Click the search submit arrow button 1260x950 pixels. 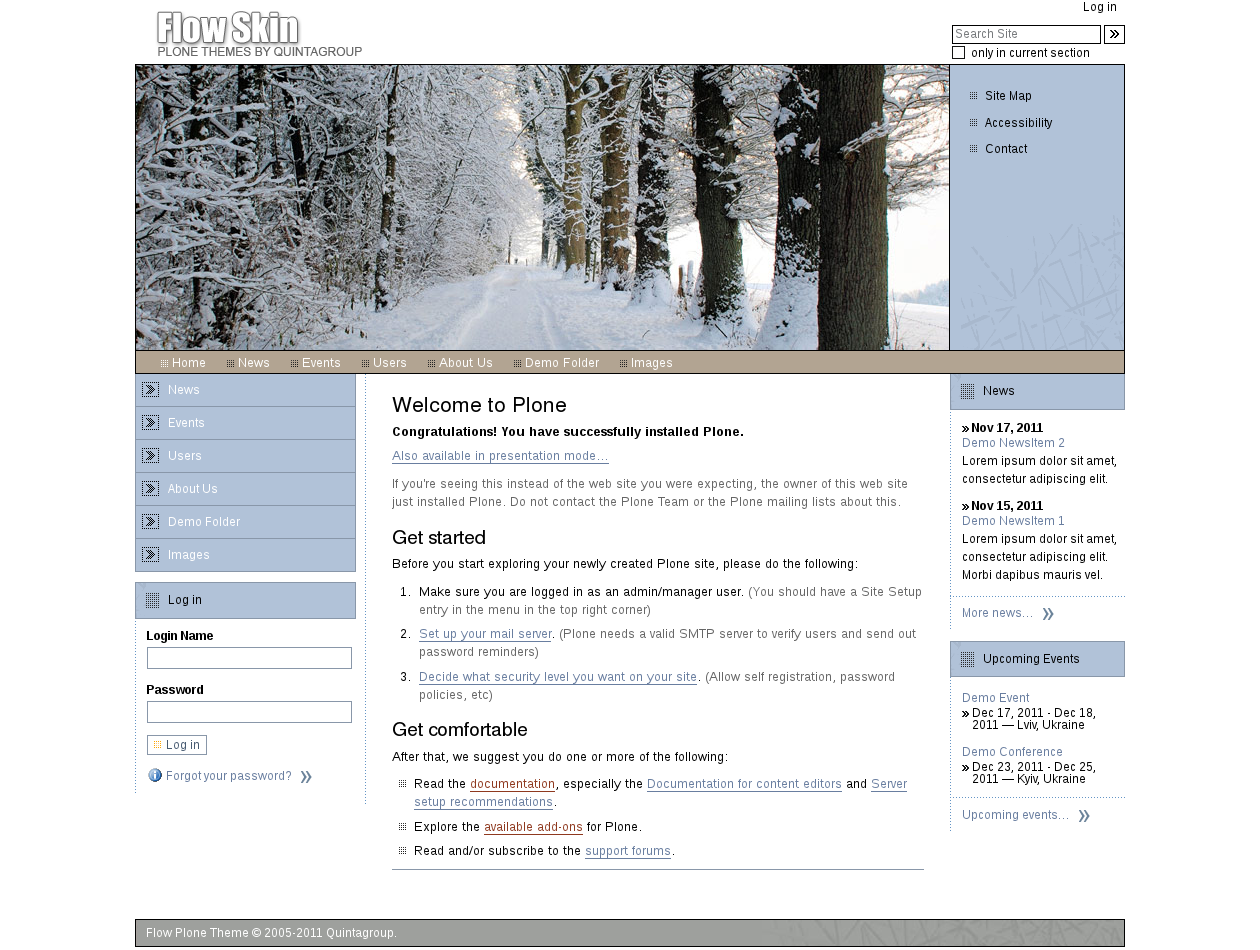coord(1114,34)
